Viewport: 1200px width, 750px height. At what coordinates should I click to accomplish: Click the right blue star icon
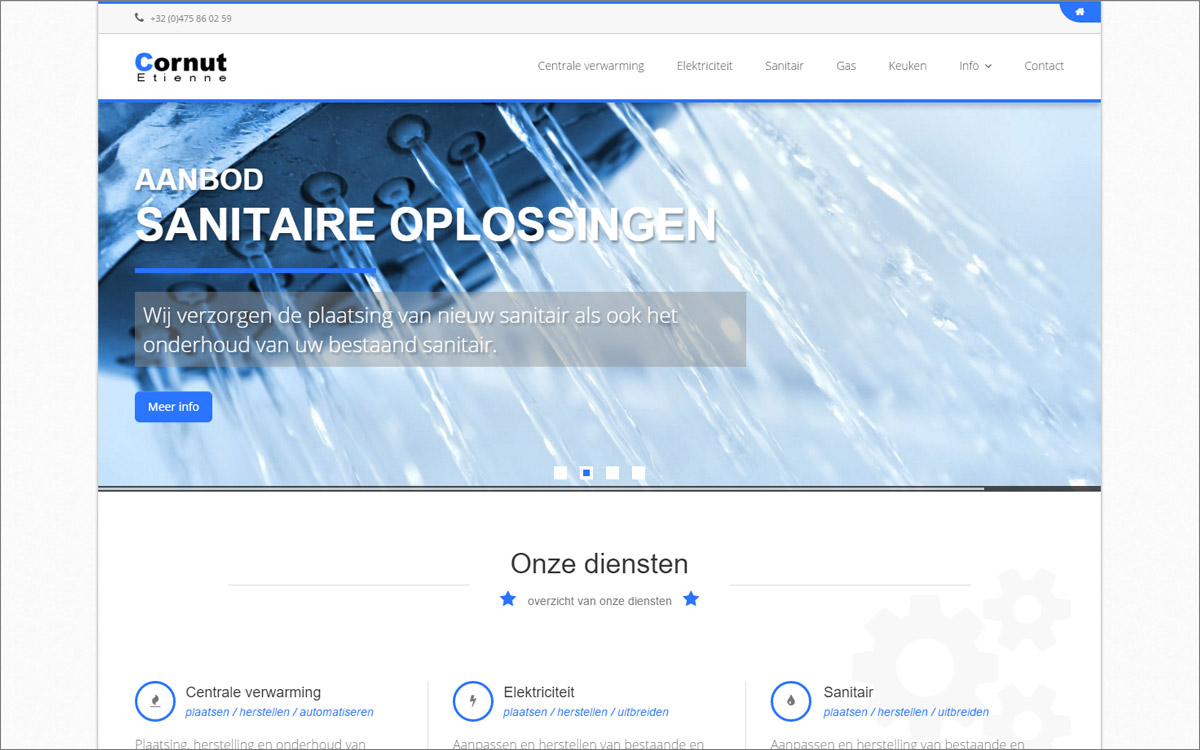tap(691, 599)
